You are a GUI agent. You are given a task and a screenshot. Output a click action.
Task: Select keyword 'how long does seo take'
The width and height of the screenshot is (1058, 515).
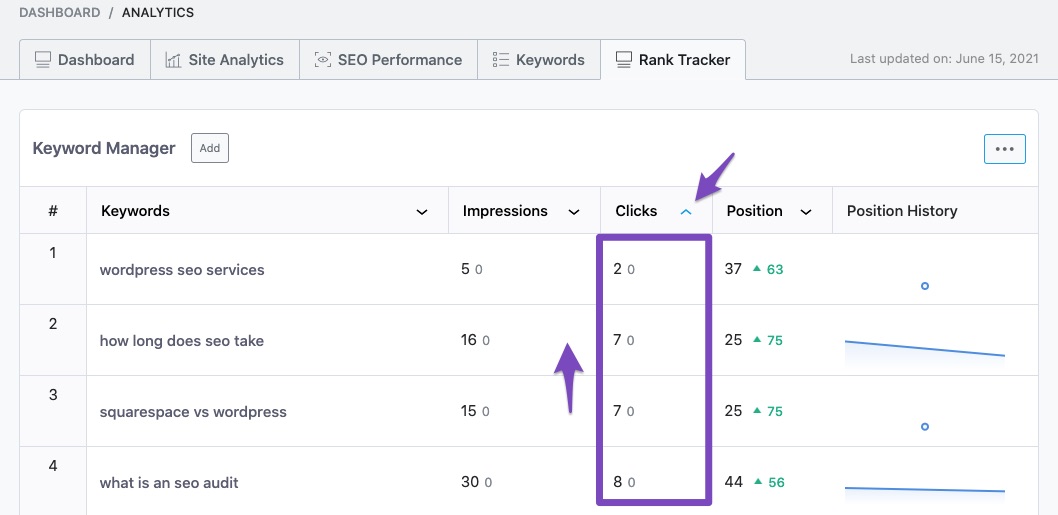(x=182, y=341)
